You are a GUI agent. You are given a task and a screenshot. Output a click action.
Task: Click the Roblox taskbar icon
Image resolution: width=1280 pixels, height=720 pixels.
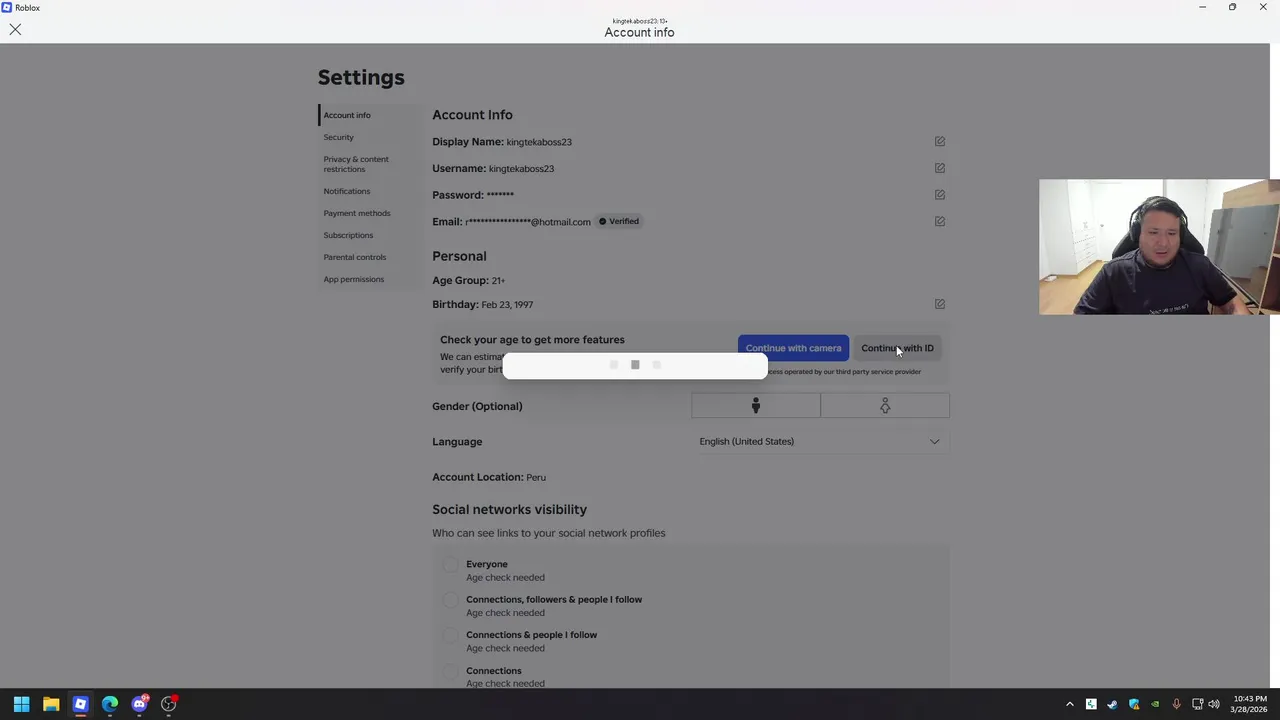80,704
